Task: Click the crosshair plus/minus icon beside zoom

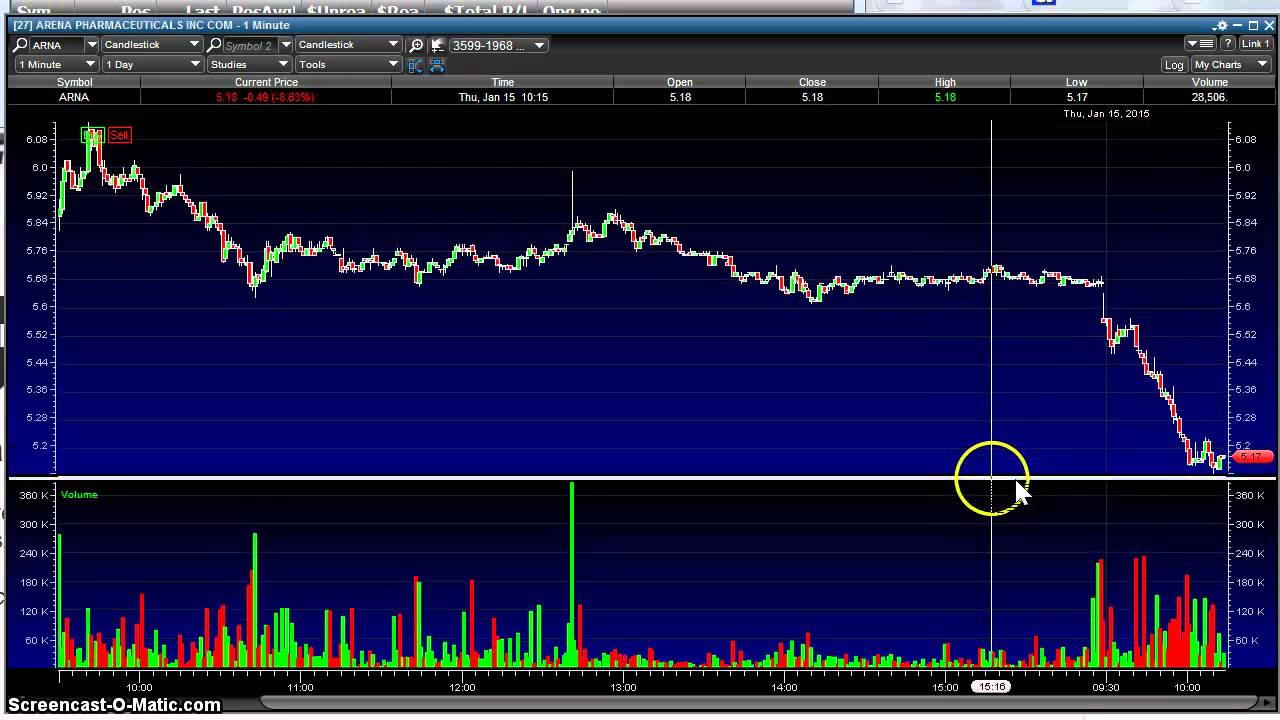Action: (439, 45)
